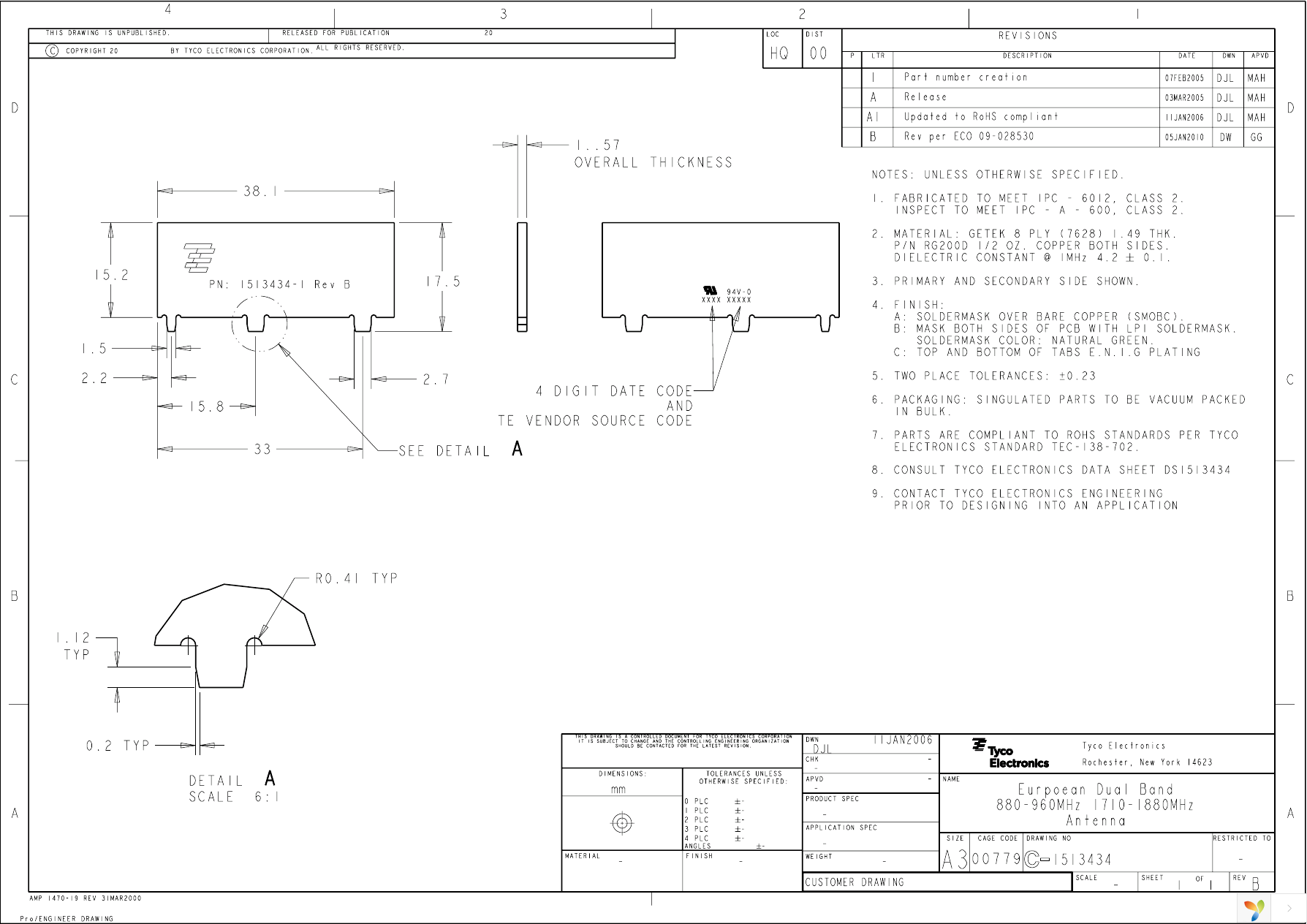The image size is (1307, 924).
Task: Click the '38.1' width dimension
Action: pyautogui.click(x=261, y=191)
